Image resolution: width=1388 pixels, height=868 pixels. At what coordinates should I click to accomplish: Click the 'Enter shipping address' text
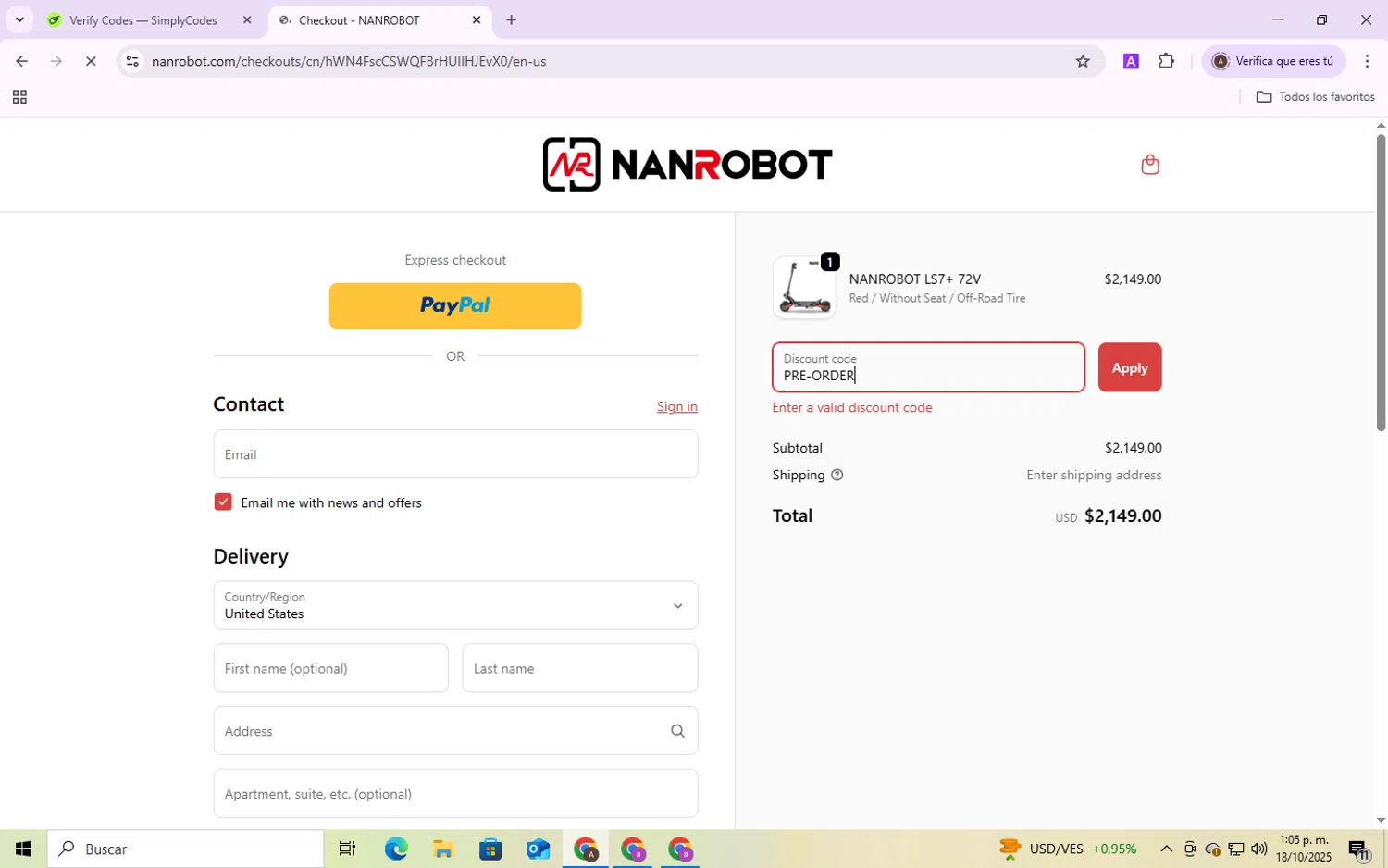point(1094,475)
